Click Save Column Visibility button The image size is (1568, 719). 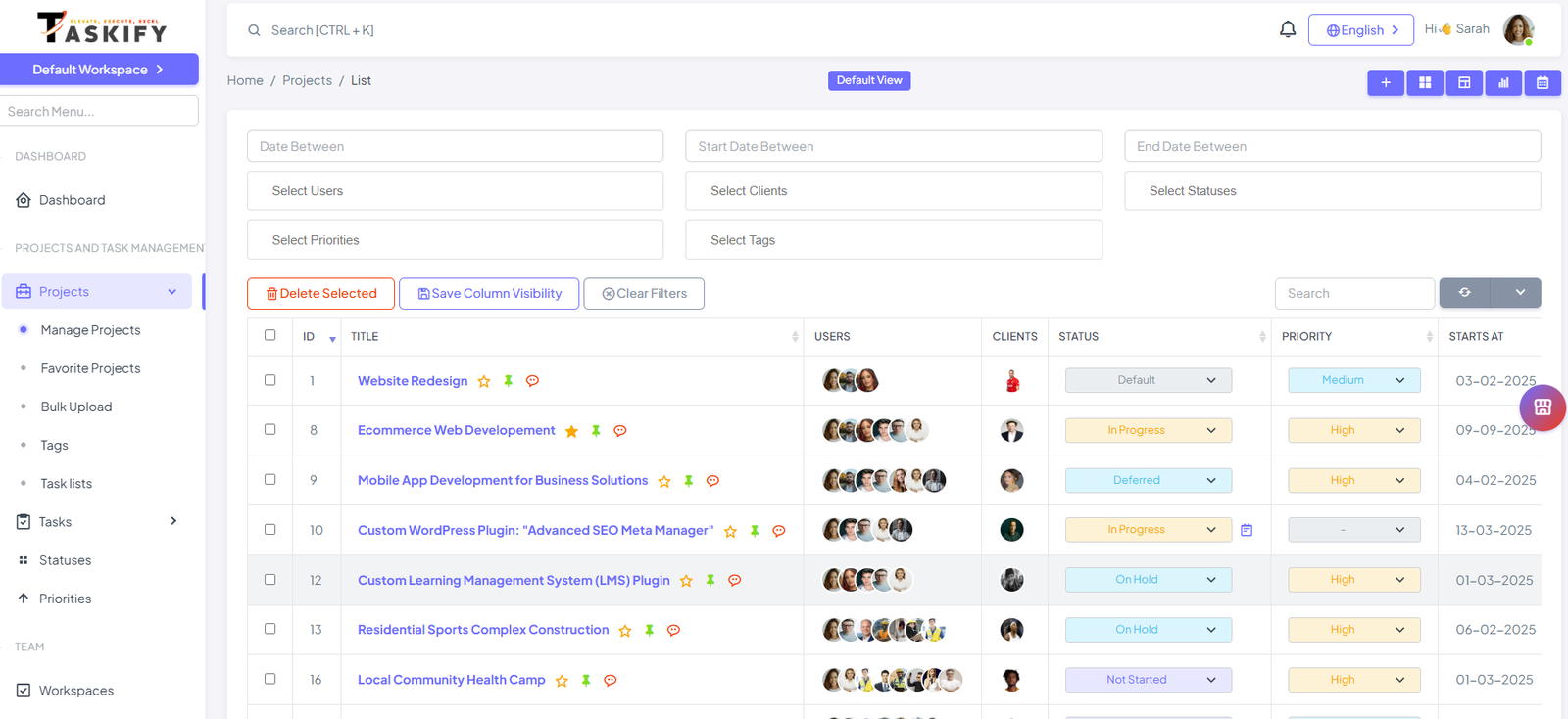[x=489, y=293]
